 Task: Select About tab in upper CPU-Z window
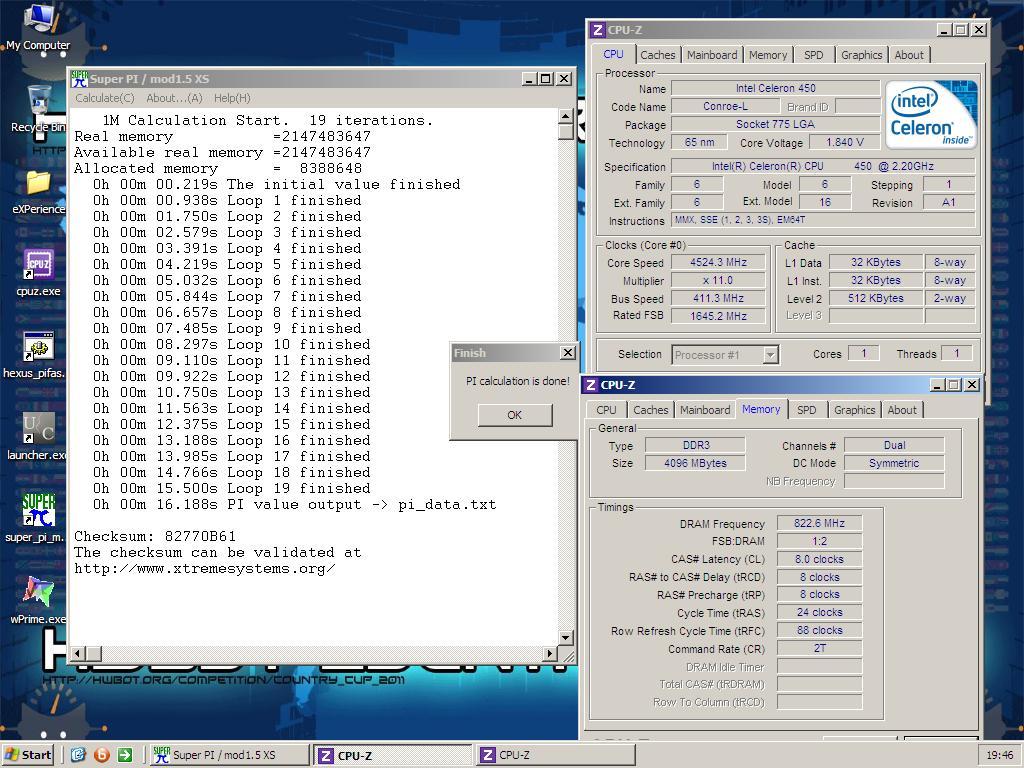(x=909, y=56)
